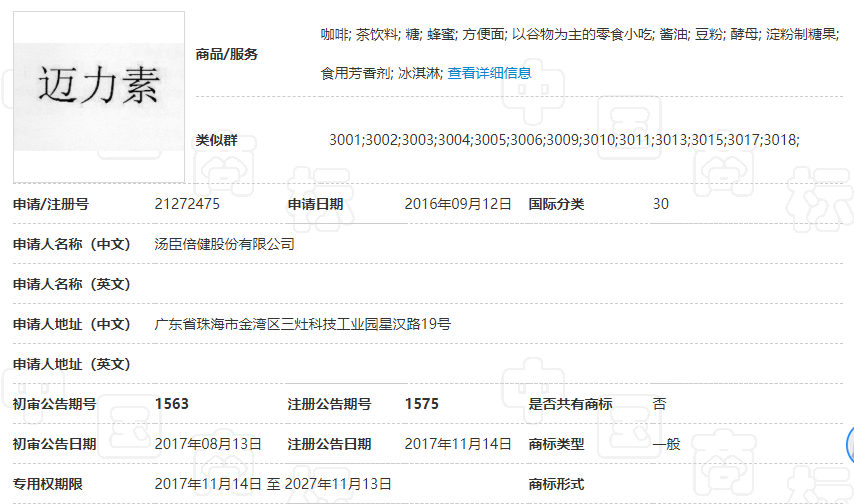The image size is (854, 504).
Task: Click the address 广东省珠海市金湾区三灶科技工业园星汉路19号
Action: point(303,324)
